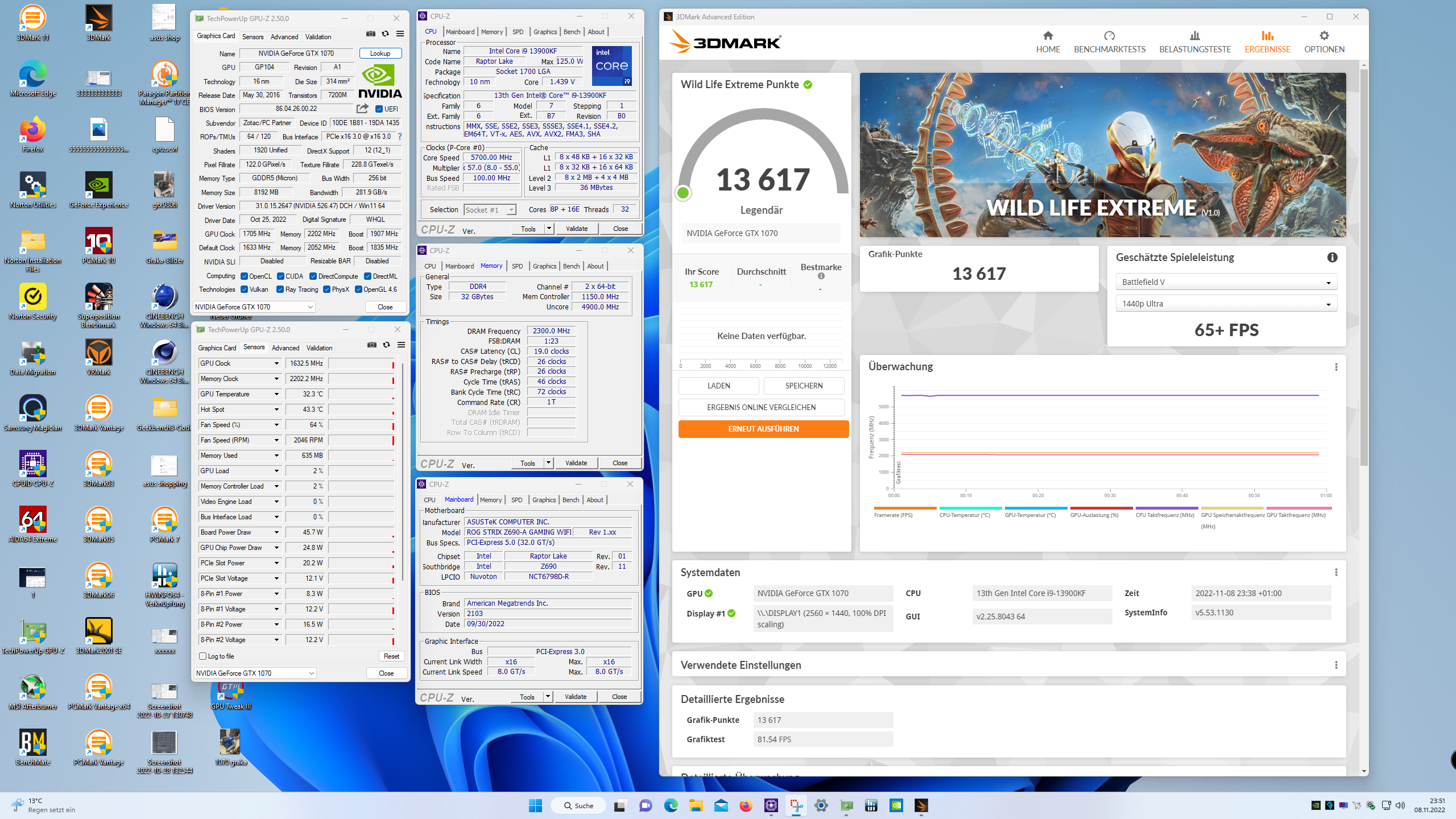The image size is (1456, 819).
Task: Toggle the DirectML checkbox in GPU-Z
Action: tap(367, 276)
